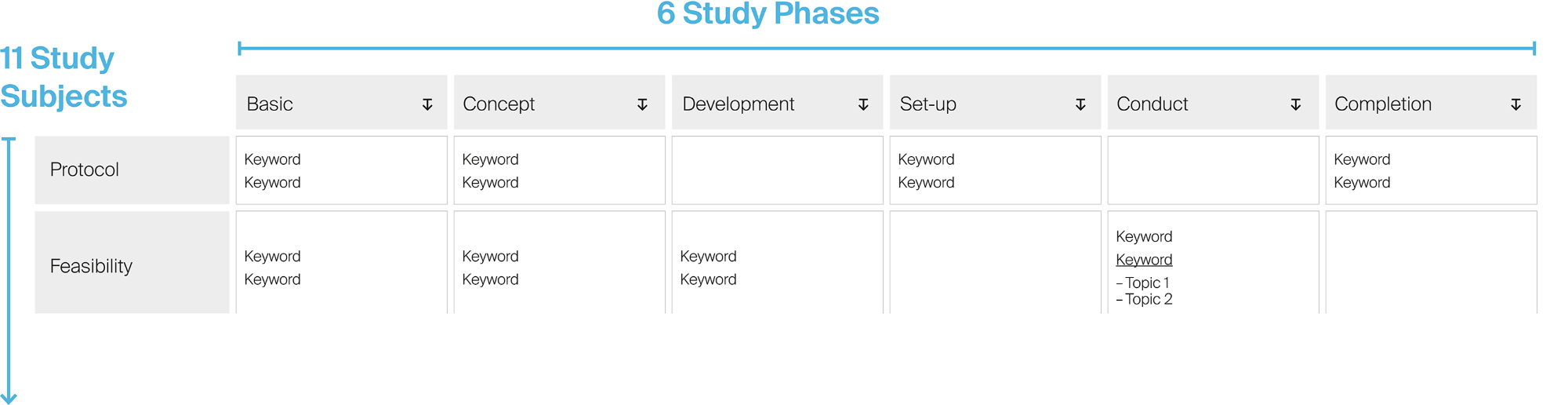
Task: Click the arrow icon beside Development
Action: click(863, 104)
